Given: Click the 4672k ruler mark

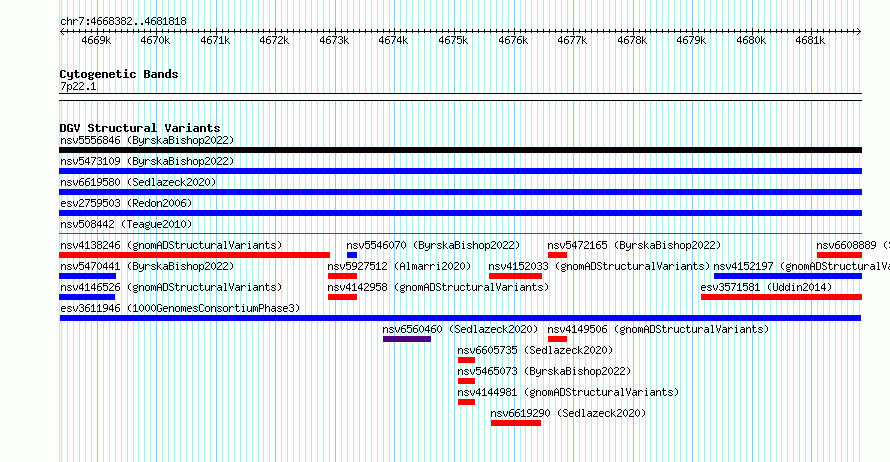Looking at the screenshot, I should click(x=274, y=40).
